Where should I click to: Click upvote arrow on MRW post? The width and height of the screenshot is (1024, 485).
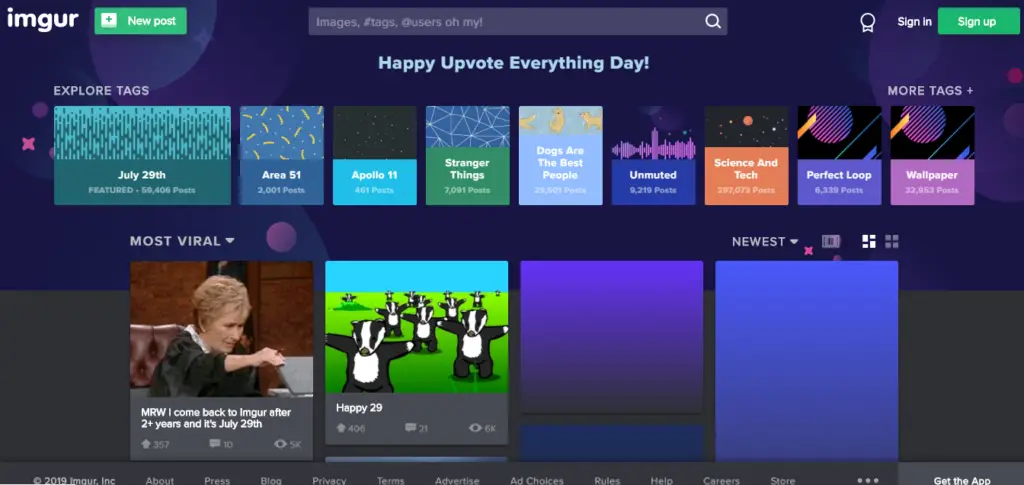[x=146, y=444]
